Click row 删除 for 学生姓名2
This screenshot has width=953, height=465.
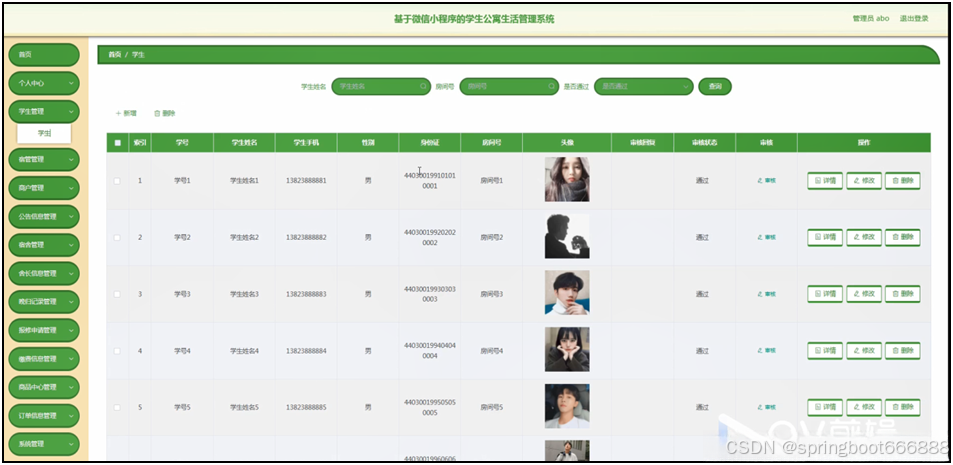click(903, 238)
